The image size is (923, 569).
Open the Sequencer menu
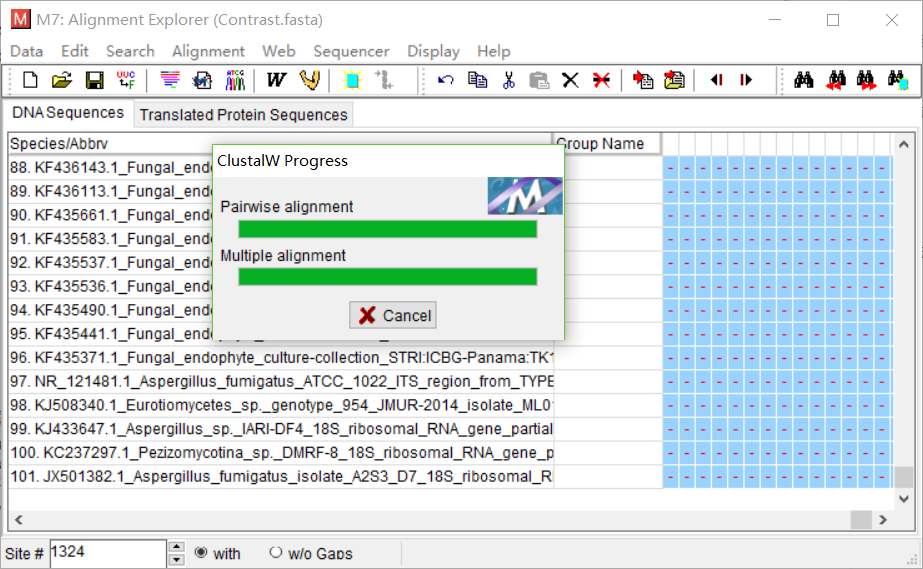(x=351, y=51)
